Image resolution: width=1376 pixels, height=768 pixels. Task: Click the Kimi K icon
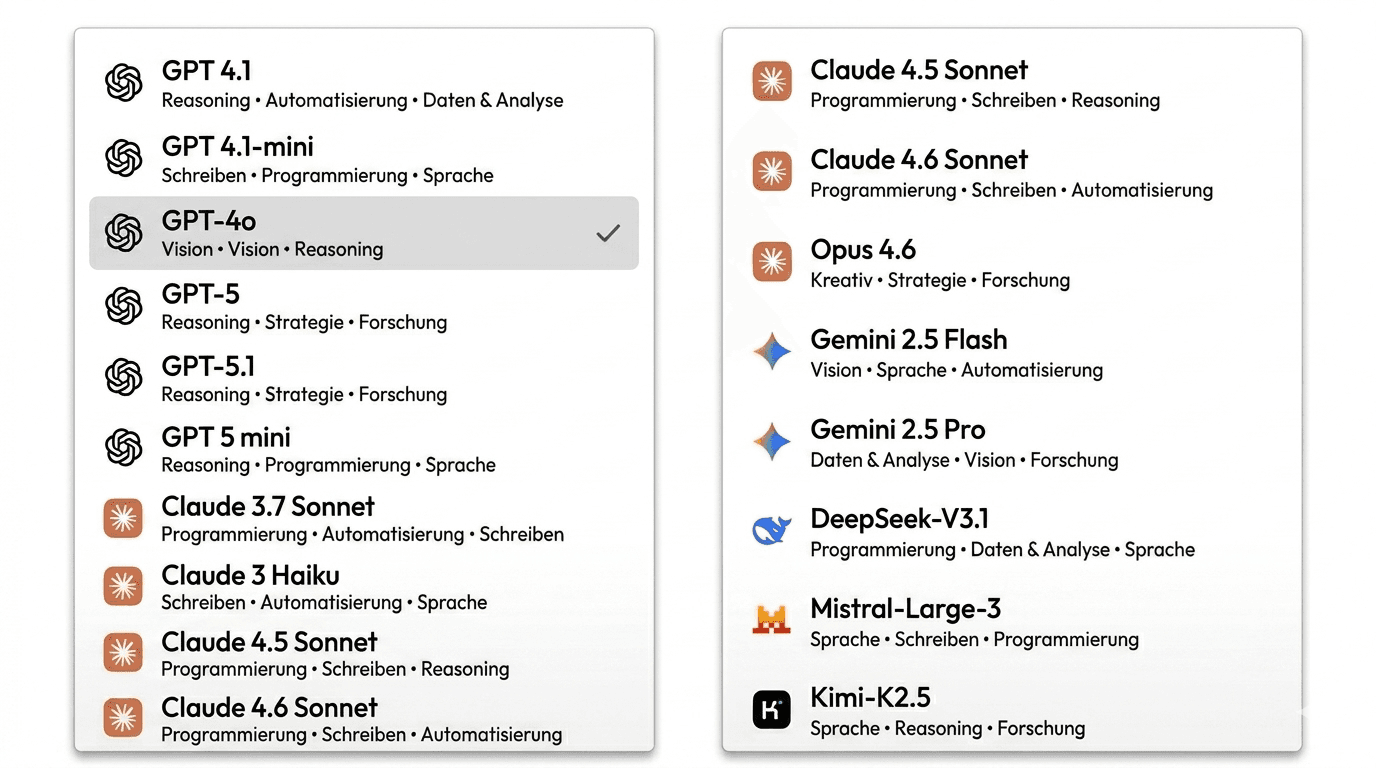(772, 711)
